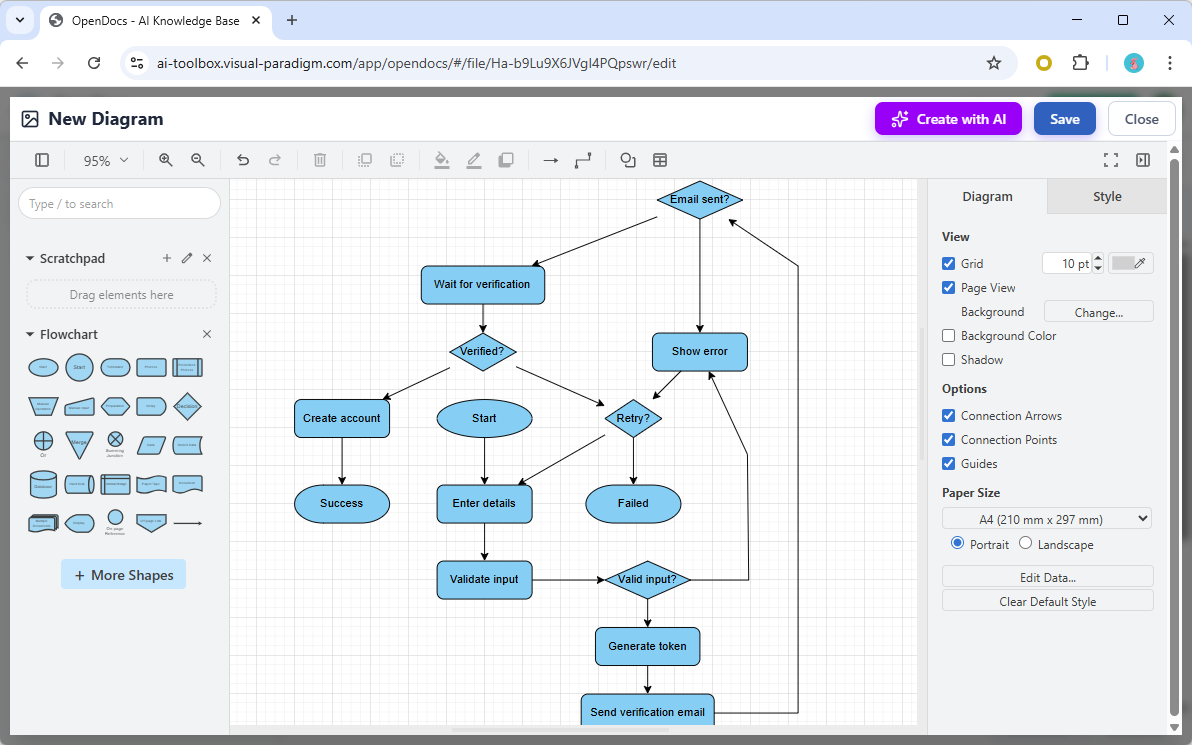Open the grid color swatch picker
The height and width of the screenshot is (745, 1192).
click(1131, 263)
